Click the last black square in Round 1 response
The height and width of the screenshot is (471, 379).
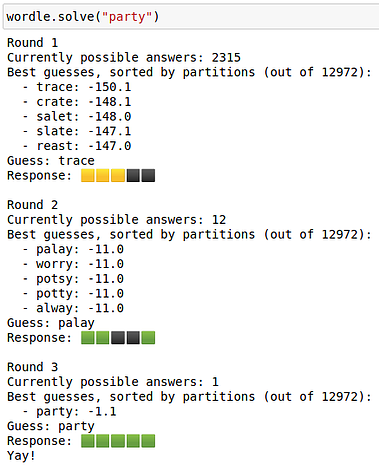(148, 176)
